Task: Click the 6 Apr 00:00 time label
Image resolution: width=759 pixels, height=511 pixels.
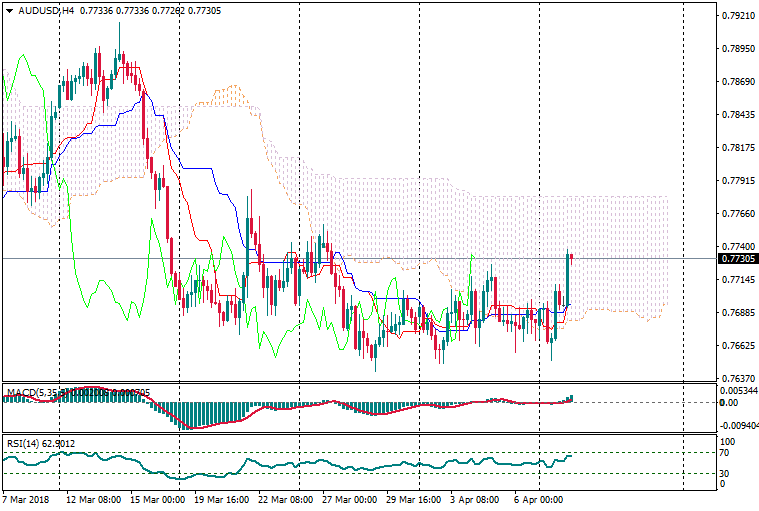Action: coord(540,499)
